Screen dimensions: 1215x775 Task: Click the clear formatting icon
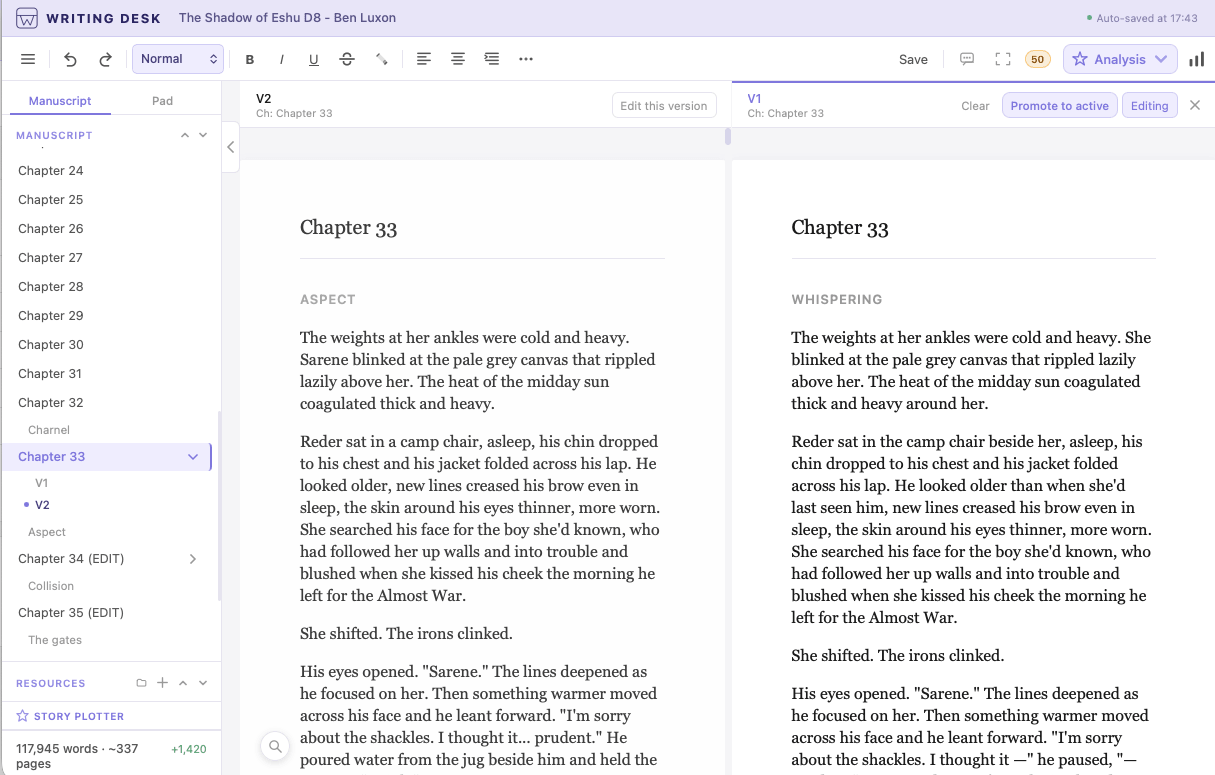click(381, 60)
